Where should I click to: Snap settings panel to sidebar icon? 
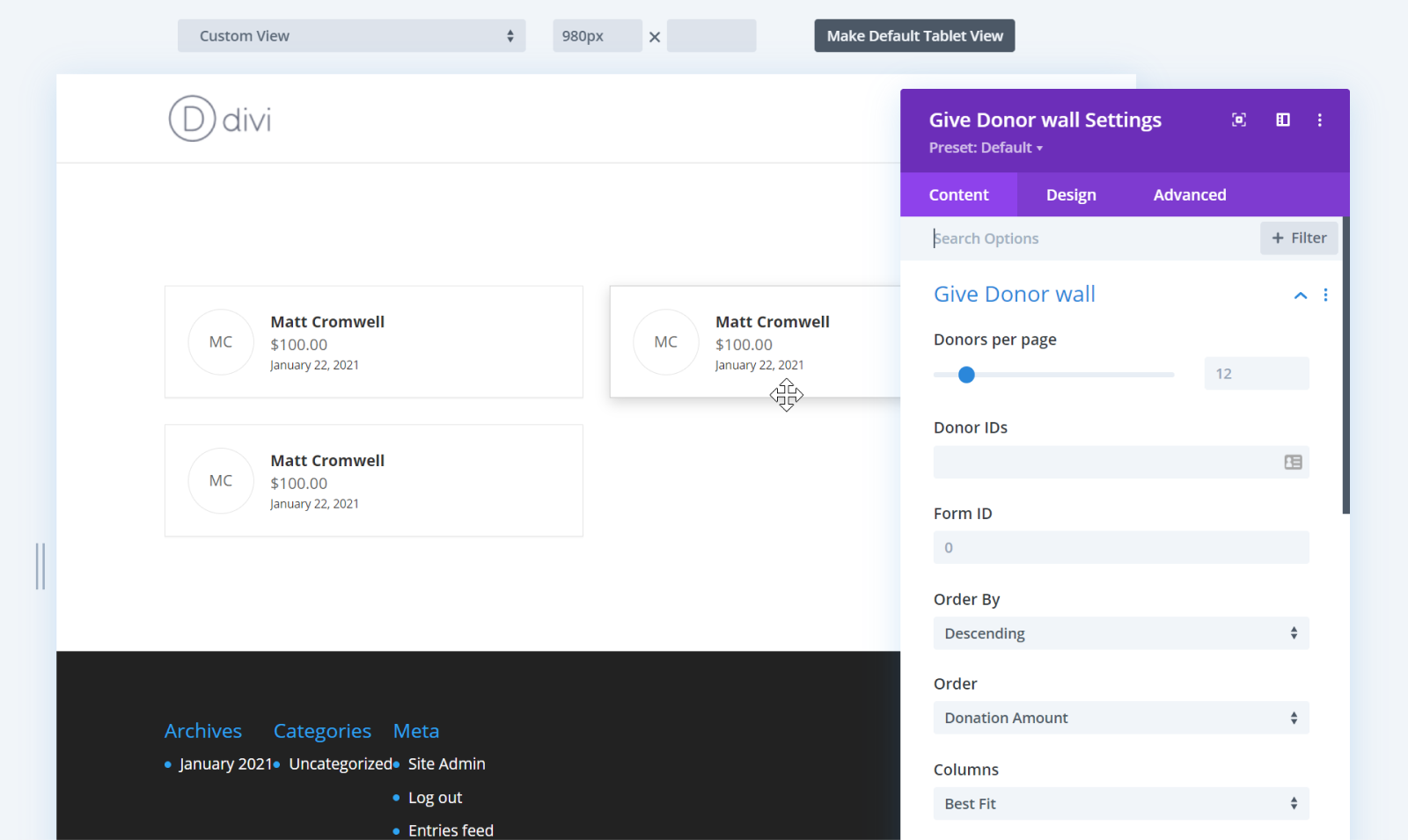[1283, 120]
